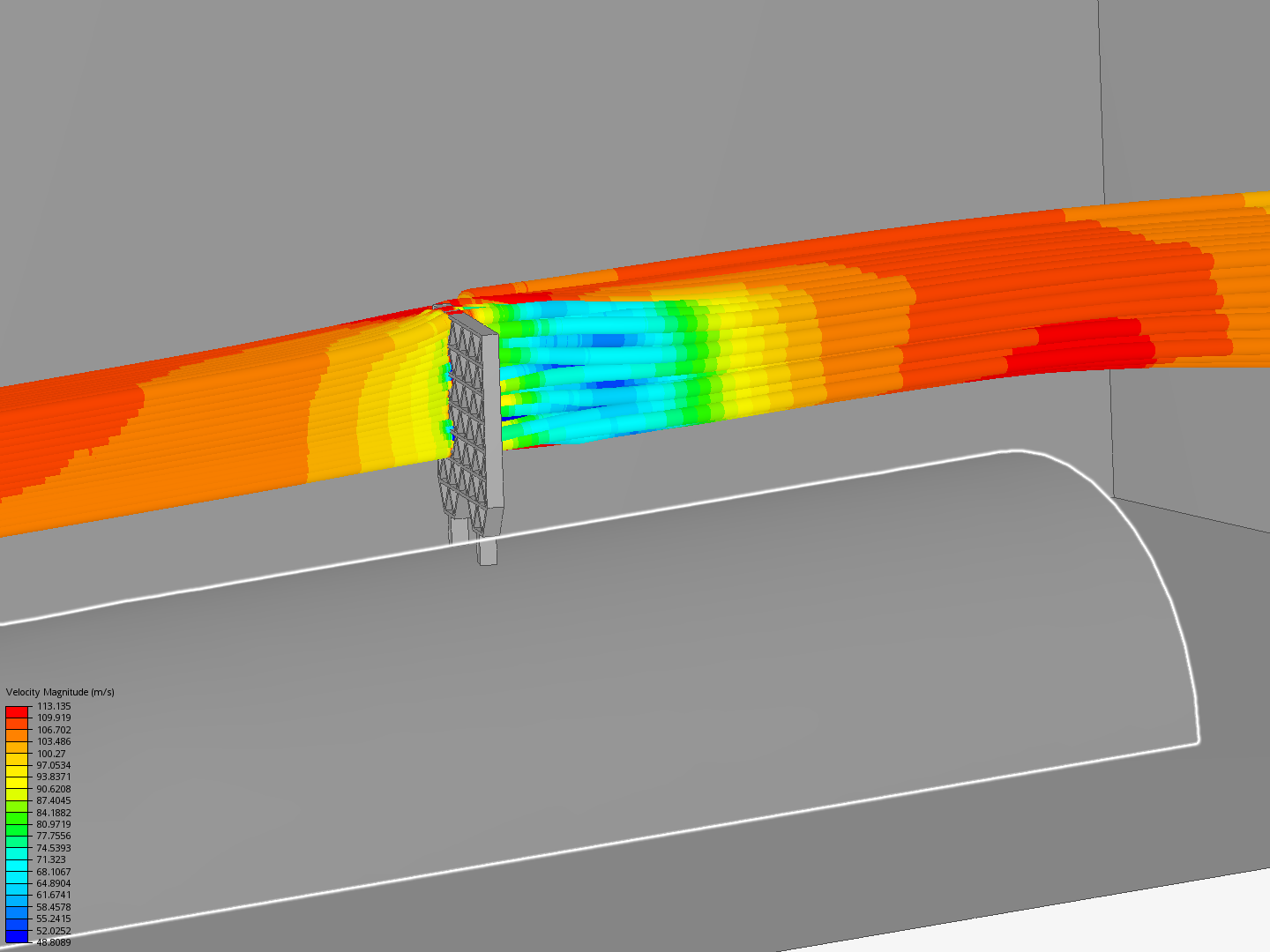The height and width of the screenshot is (952, 1270).
Task: Select the legend value 68.1067
Action: point(54,872)
